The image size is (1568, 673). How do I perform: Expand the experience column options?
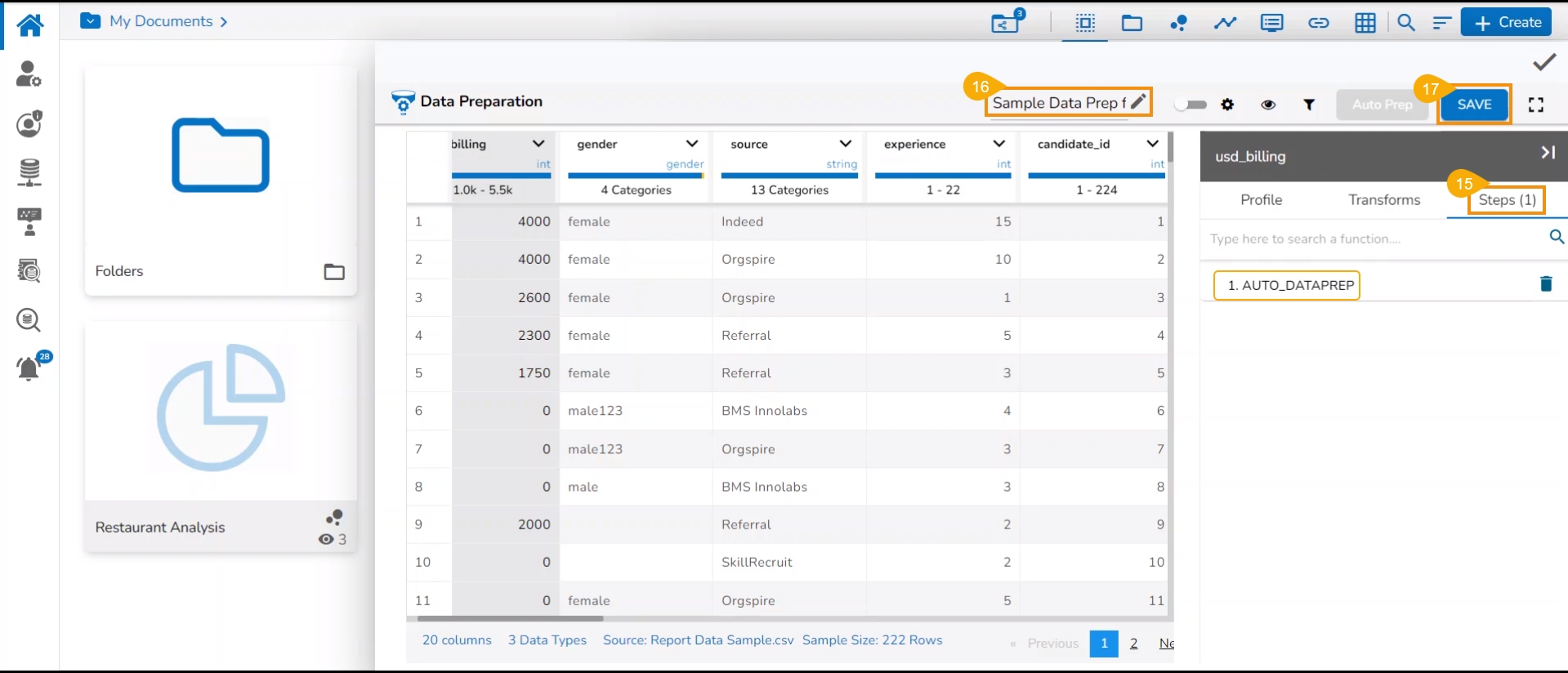(998, 144)
